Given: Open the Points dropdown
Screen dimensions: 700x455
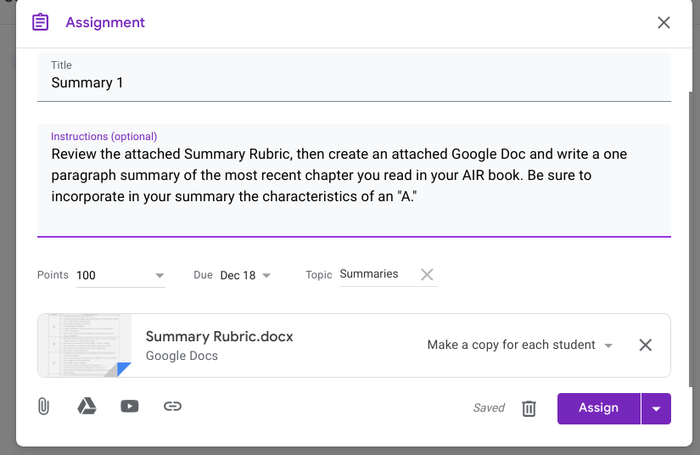Looking at the screenshot, I should point(160,276).
